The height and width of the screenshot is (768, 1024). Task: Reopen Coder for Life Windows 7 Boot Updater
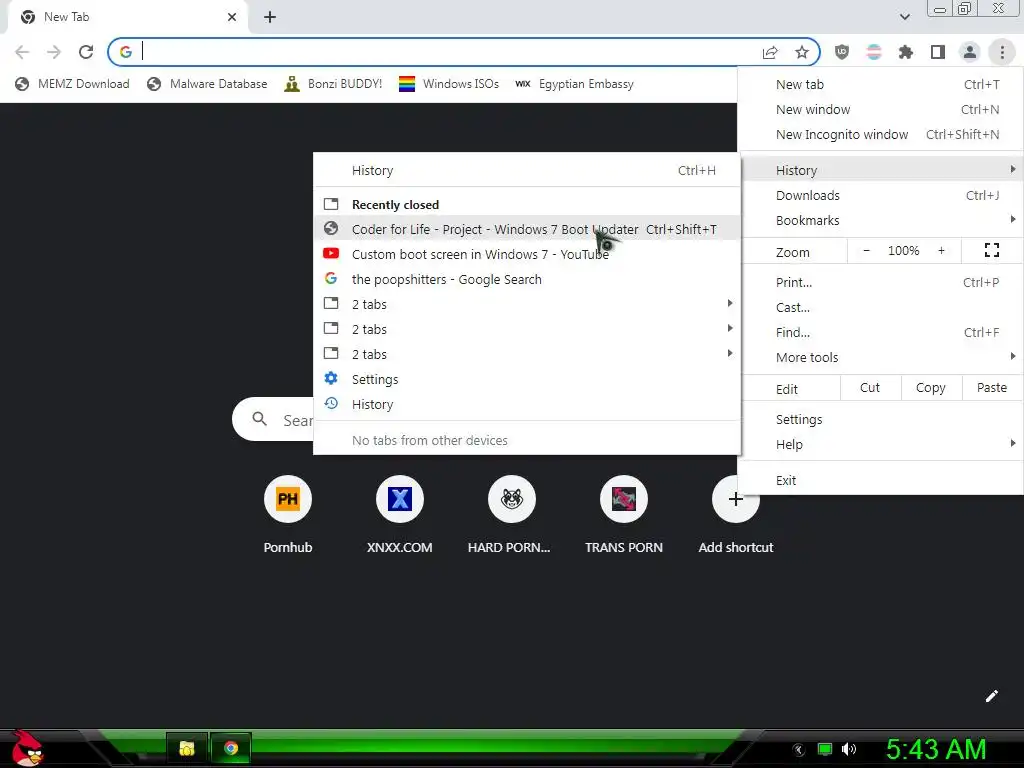point(527,229)
